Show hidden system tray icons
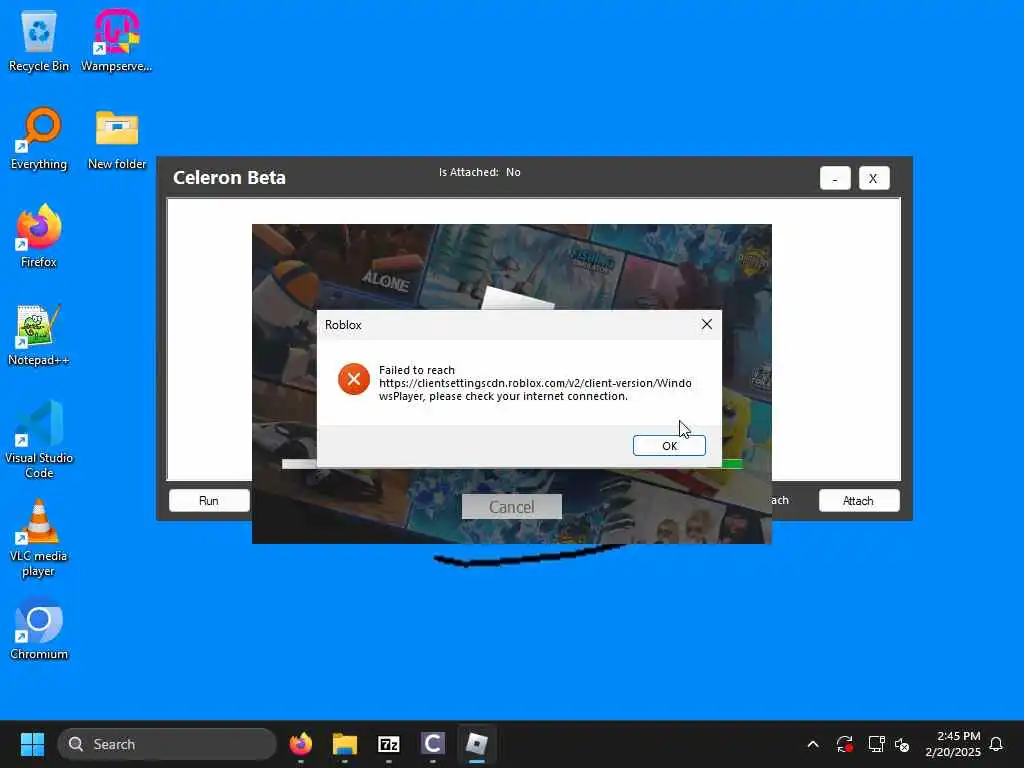 click(813, 744)
